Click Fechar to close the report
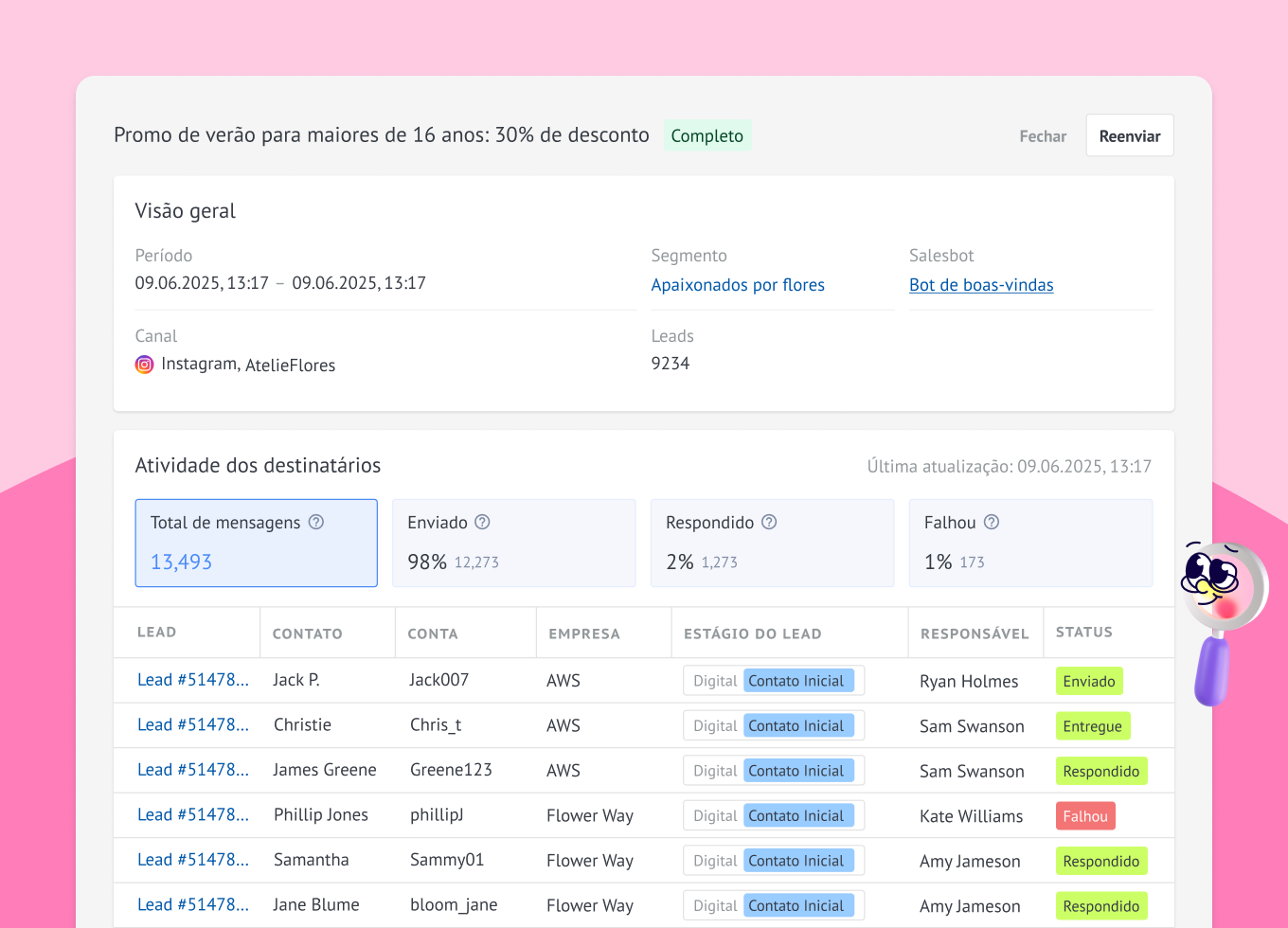Image resolution: width=1288 pixels, height=928 pixels. point(1043,136)
